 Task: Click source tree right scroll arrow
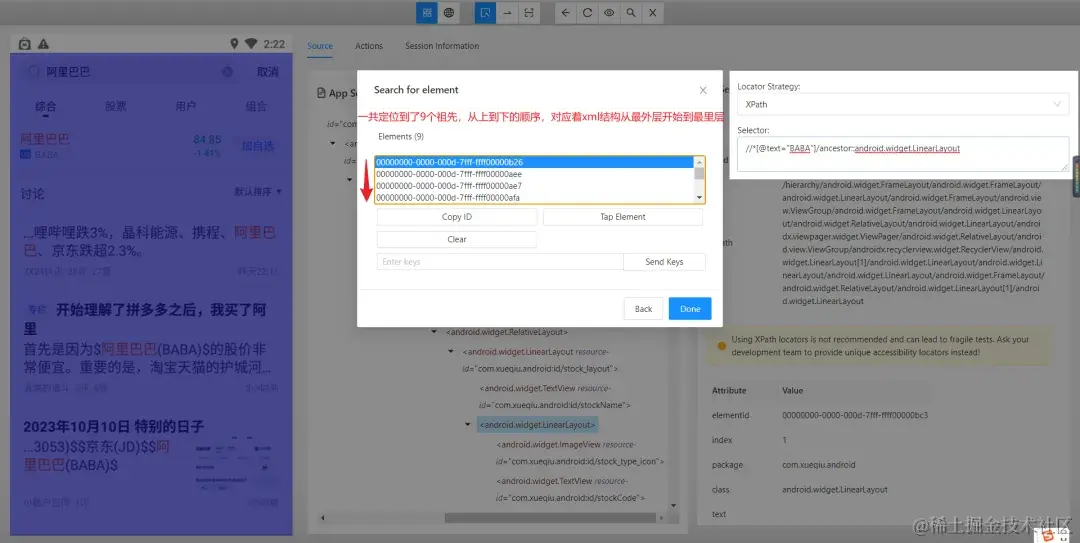pos(662,518)
